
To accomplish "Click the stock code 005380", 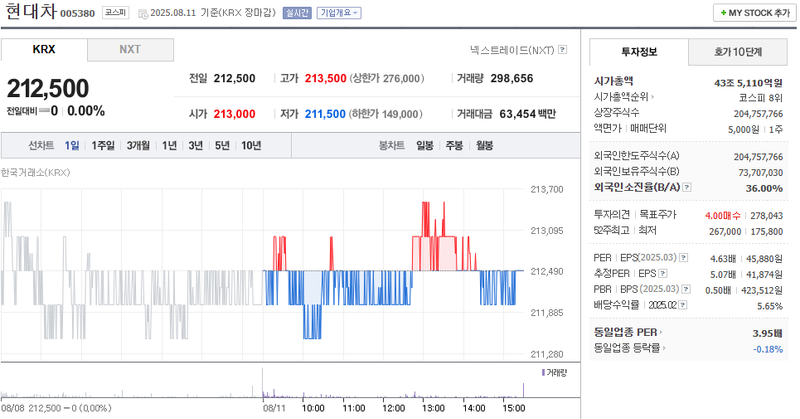I will 78,14.
